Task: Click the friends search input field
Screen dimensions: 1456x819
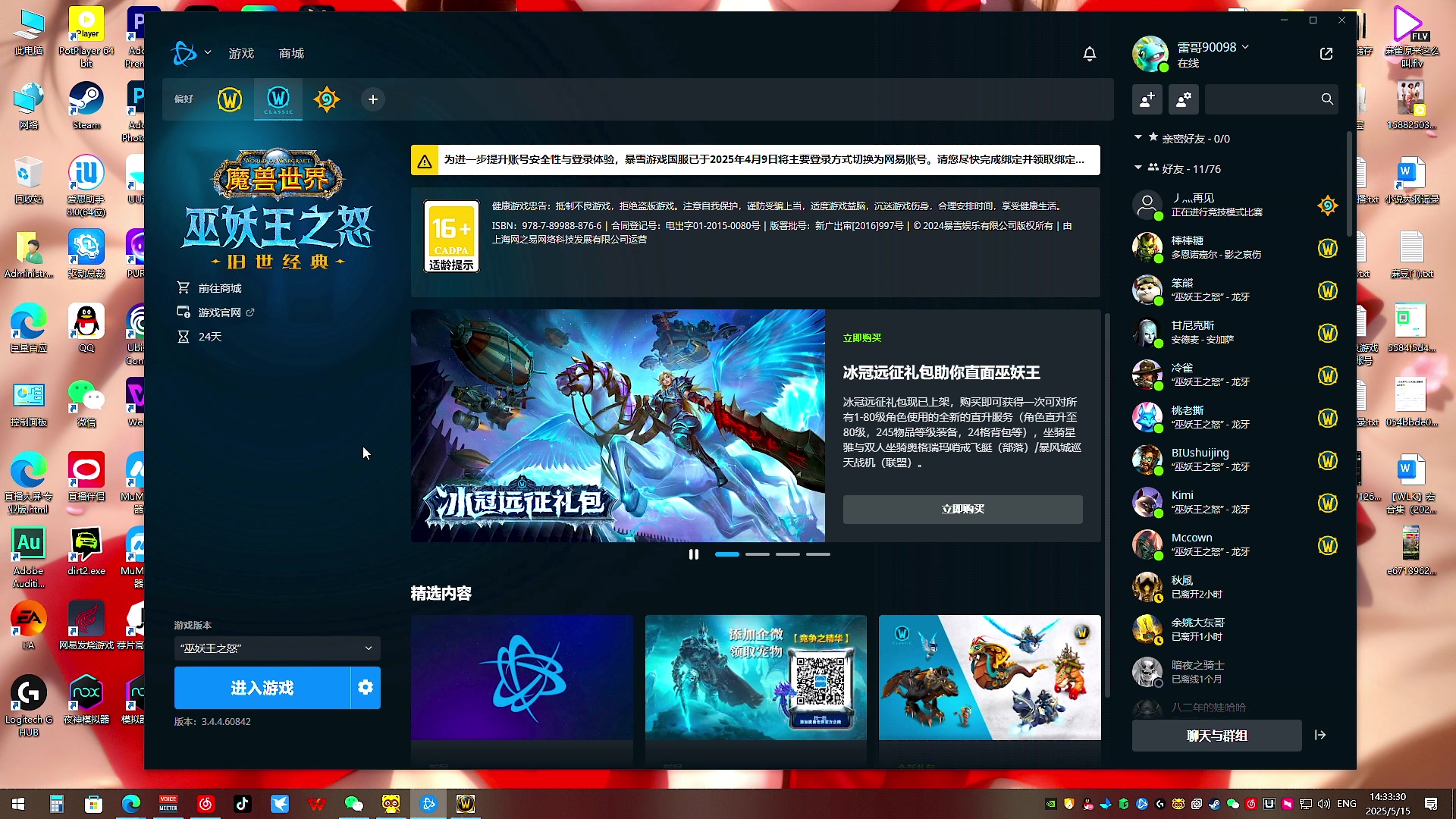Action: [1263, 99]
